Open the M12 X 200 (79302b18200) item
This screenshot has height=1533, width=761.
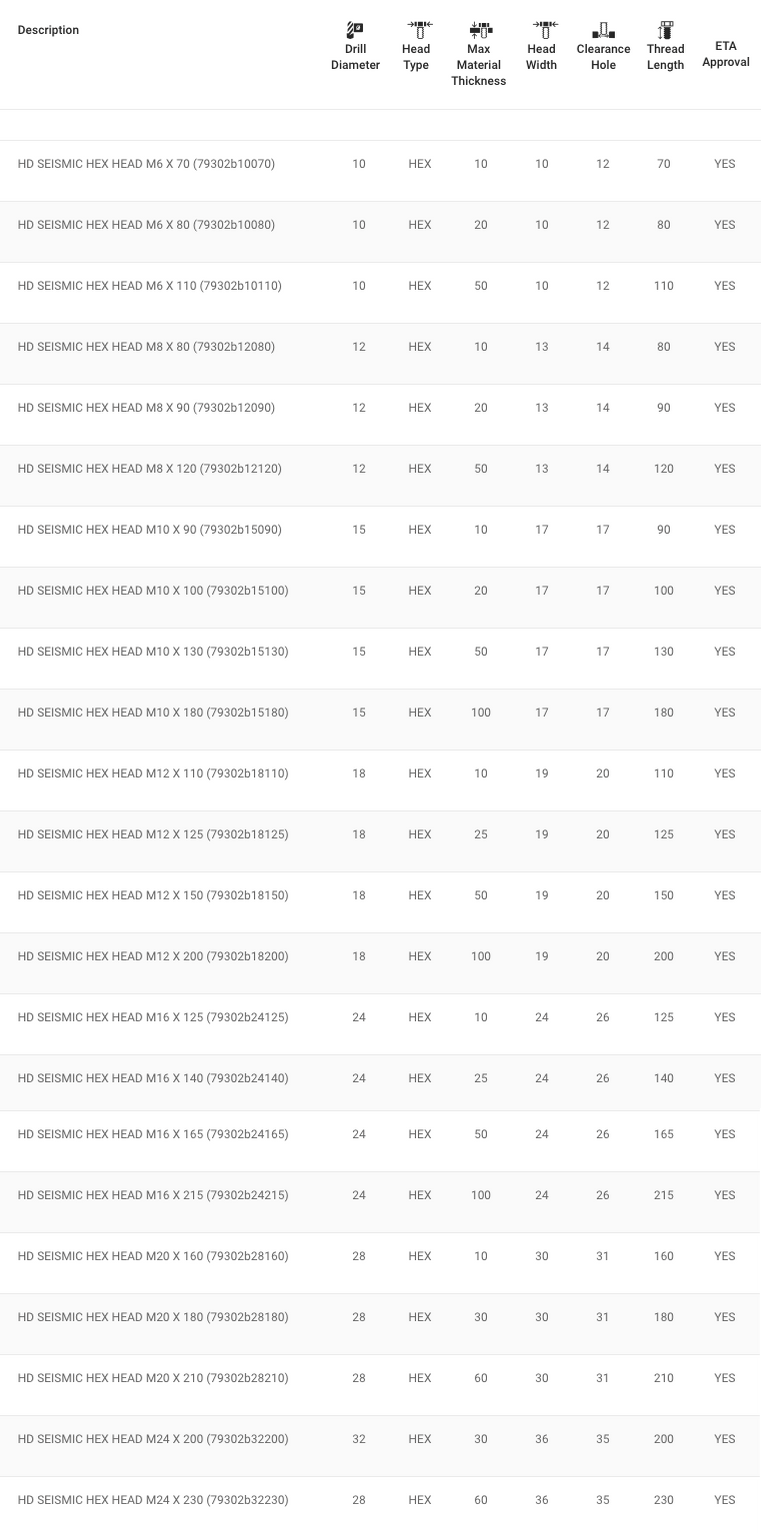(x=380, y=957)
